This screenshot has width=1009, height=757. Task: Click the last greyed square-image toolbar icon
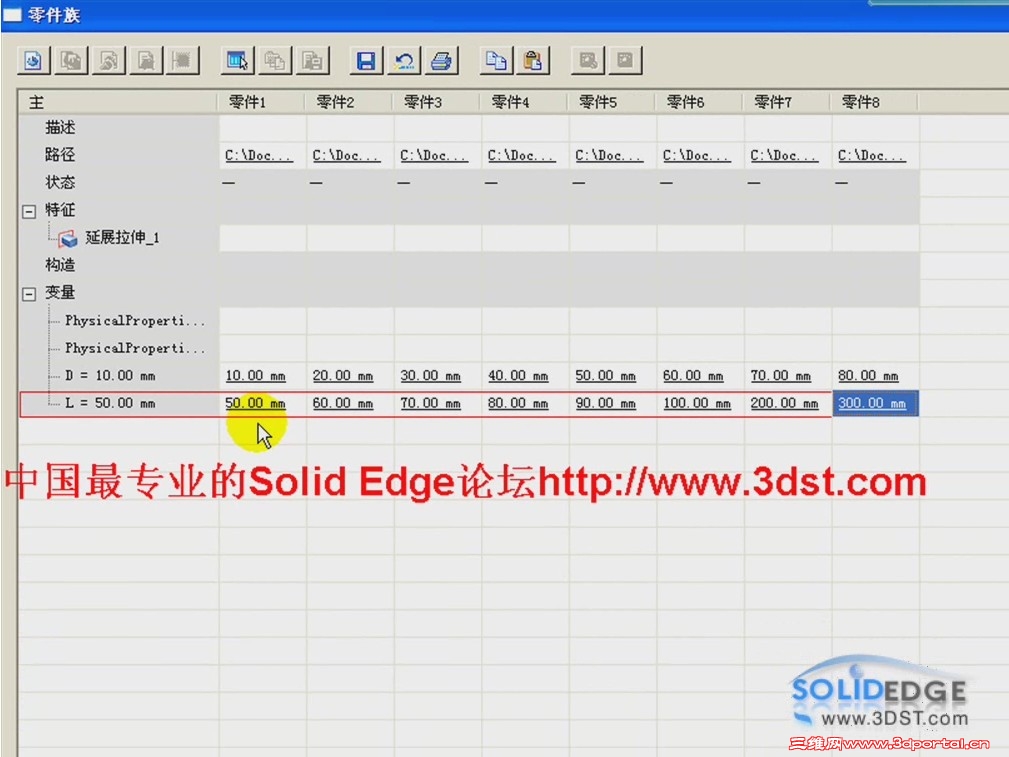625,61
